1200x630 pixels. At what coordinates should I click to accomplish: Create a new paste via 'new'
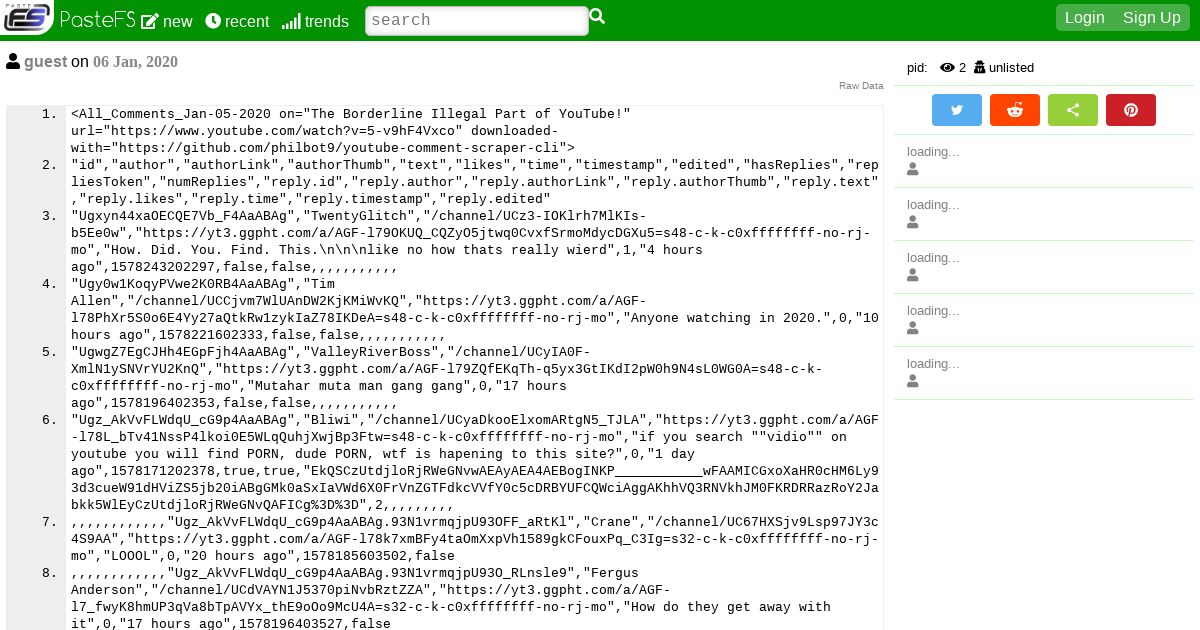point(167,21)
